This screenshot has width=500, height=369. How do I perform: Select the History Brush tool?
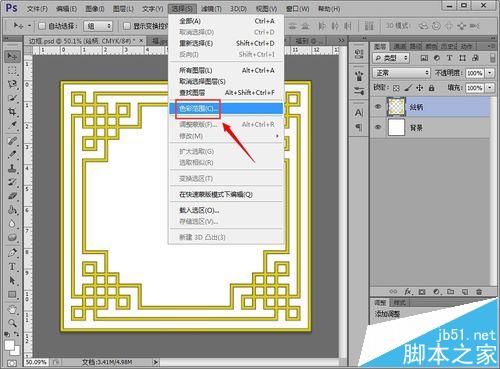12,182
